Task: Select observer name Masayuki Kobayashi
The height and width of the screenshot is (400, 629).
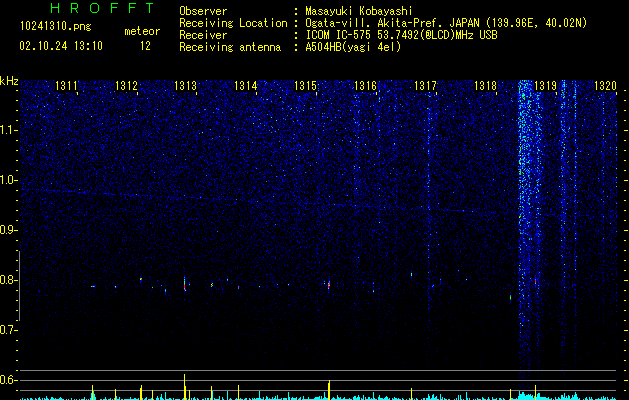Action: (x=359, y=11)
